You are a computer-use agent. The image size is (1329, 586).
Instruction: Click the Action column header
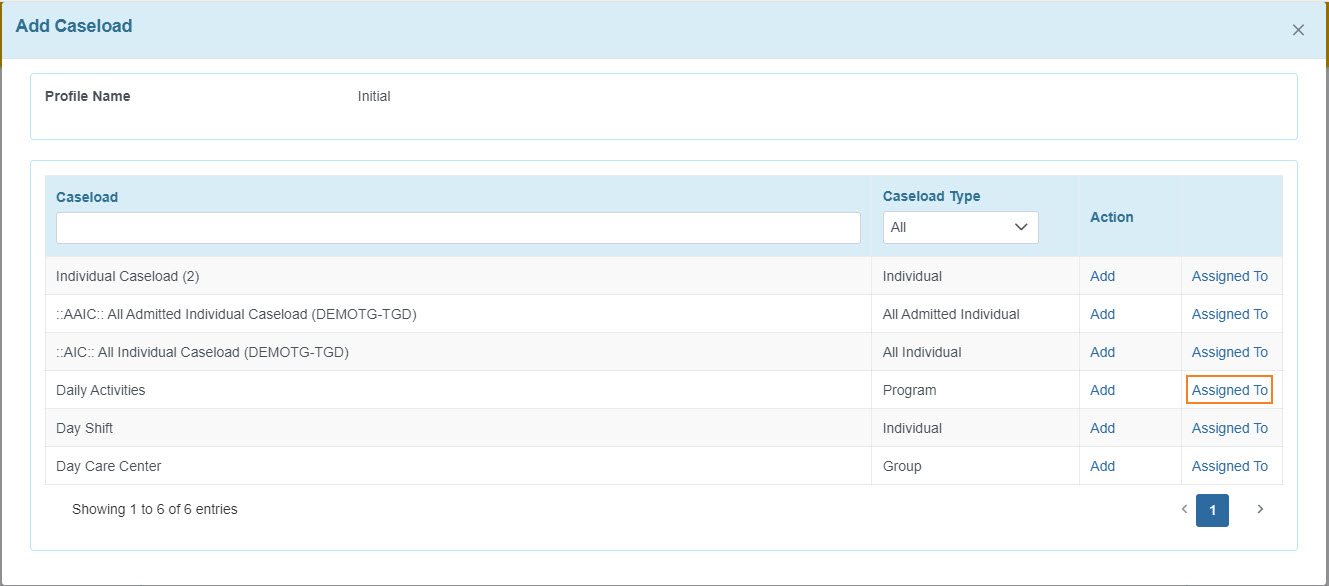[x=1111, y=217]
